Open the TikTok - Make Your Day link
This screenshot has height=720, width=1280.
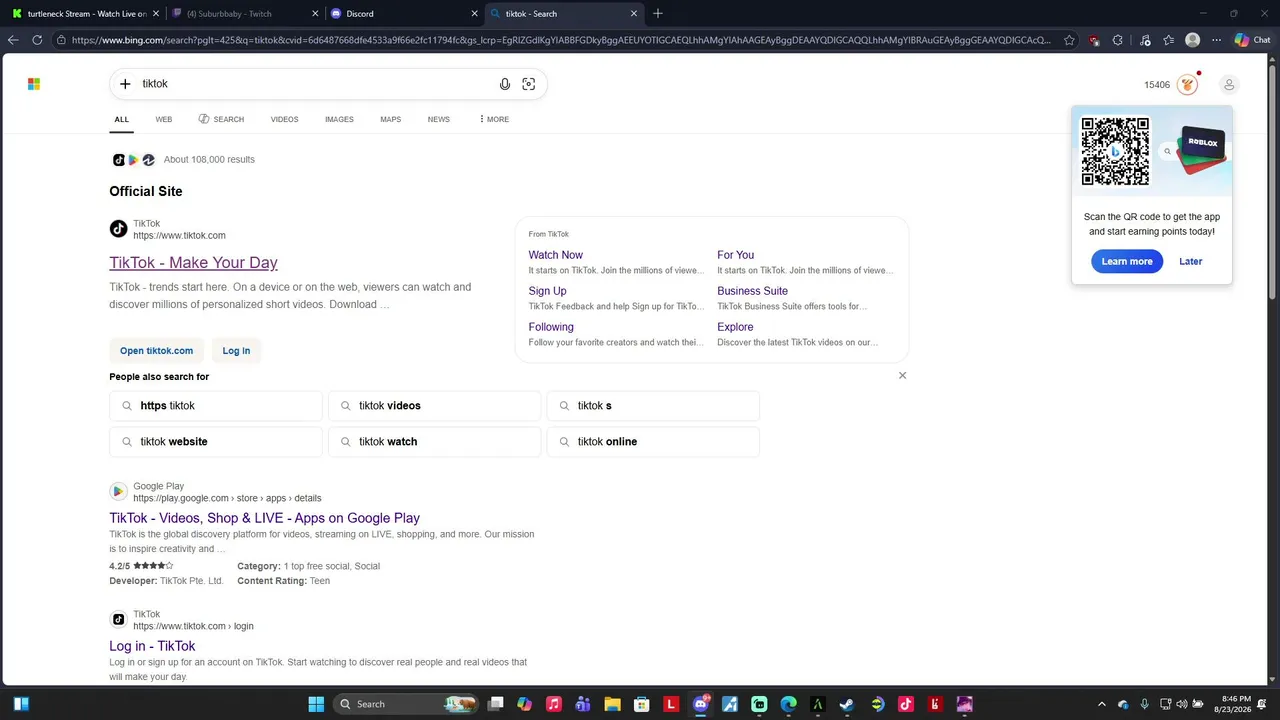tap(193, 262)
